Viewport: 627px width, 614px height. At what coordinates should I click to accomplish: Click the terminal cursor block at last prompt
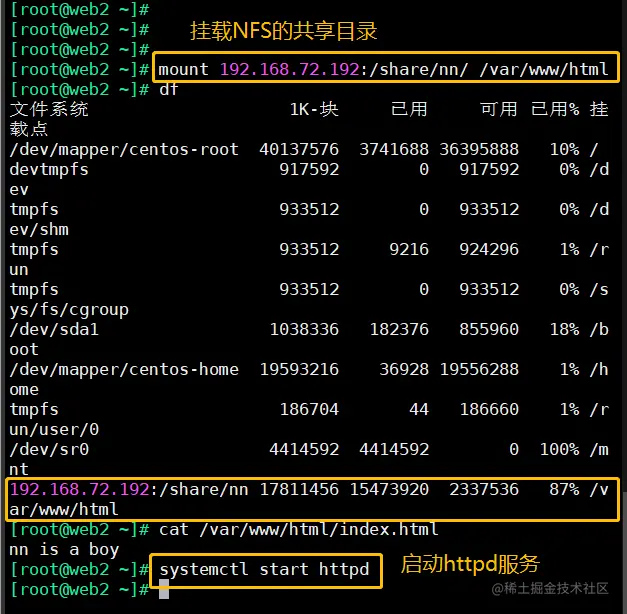[x=164, y=589]
